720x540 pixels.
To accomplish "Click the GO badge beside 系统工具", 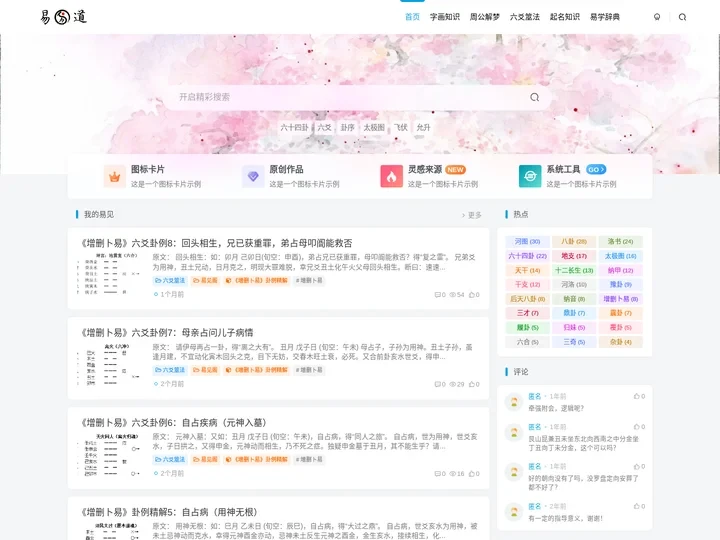I will coord(596,169).
